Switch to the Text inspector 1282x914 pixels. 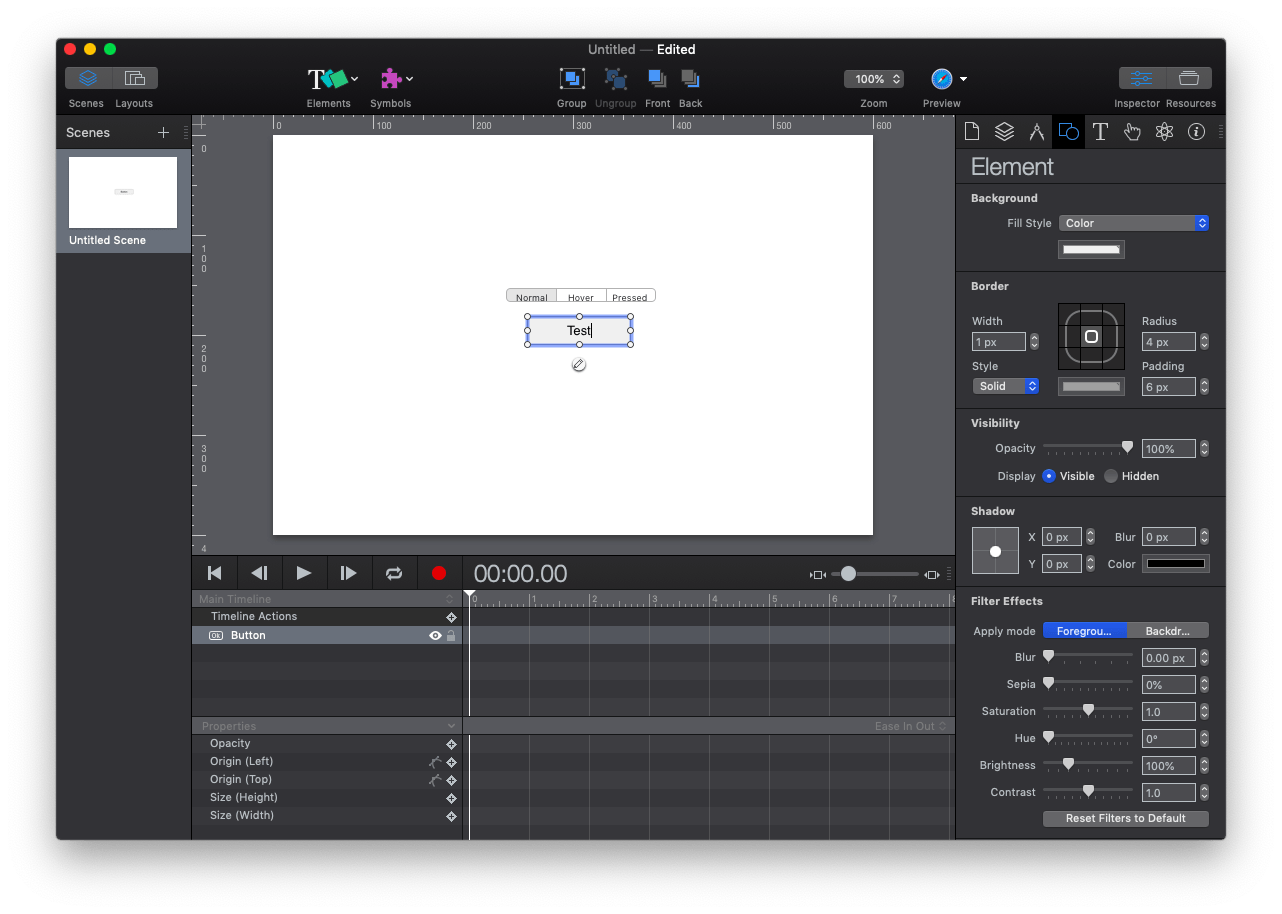point(1100,131)
